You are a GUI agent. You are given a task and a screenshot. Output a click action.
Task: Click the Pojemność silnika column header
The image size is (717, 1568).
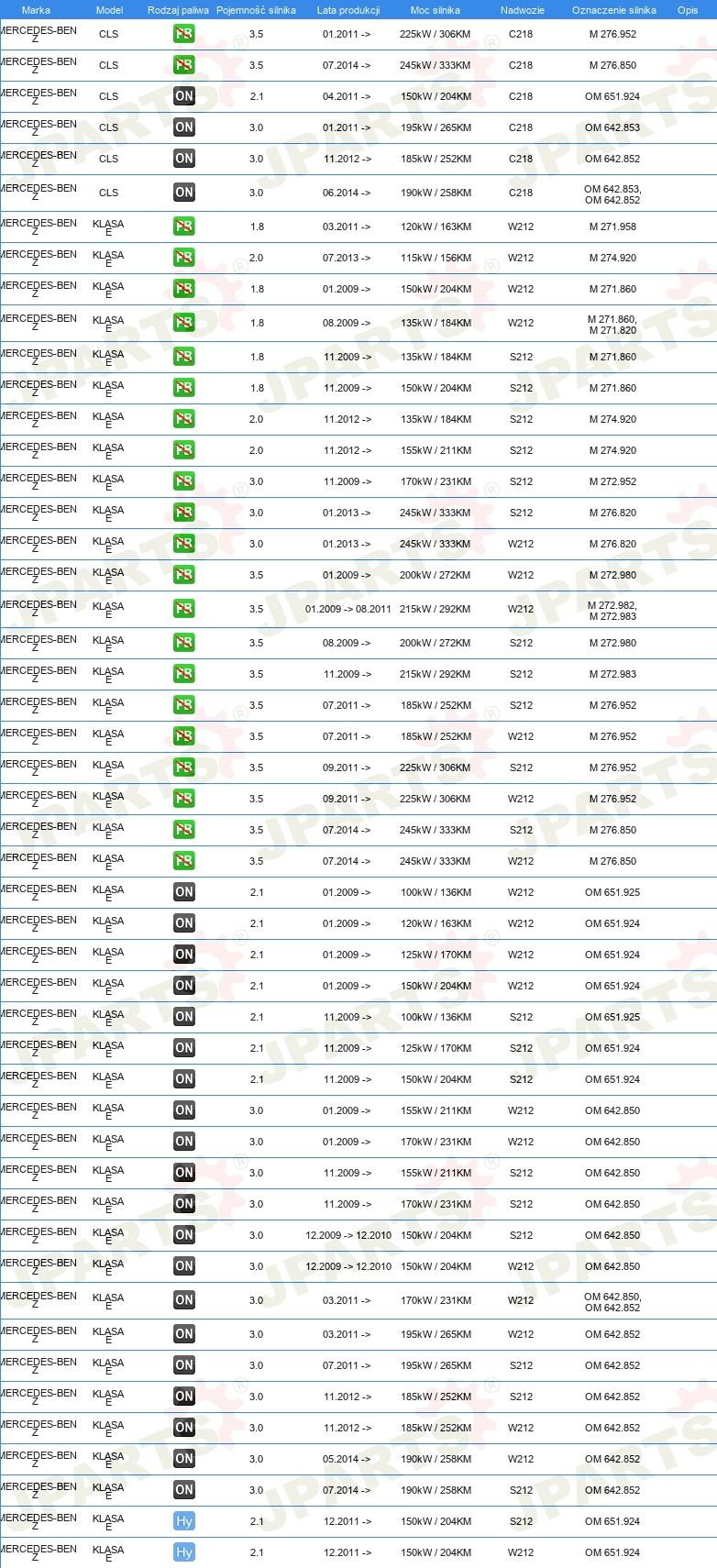(x=256, y=10)
